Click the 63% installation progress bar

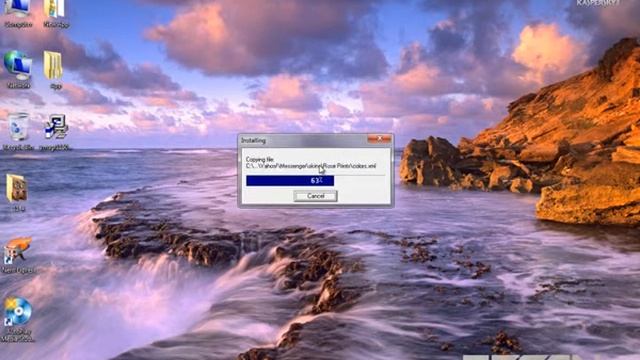point(315,180)
